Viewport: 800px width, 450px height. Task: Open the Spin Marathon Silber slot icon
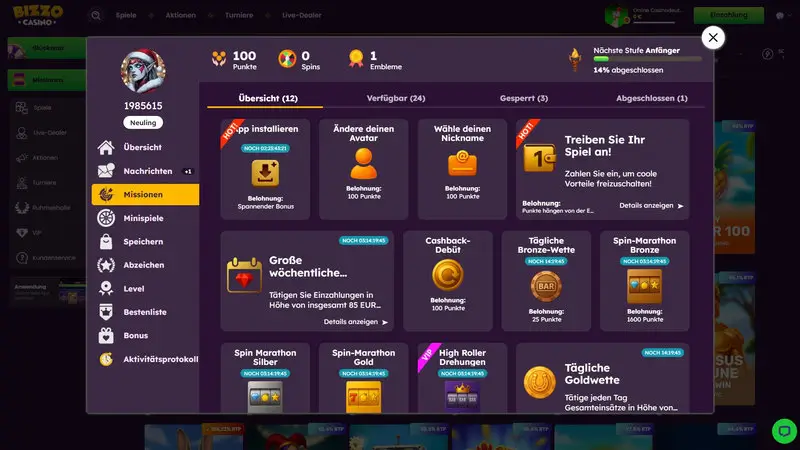point(265,396)
